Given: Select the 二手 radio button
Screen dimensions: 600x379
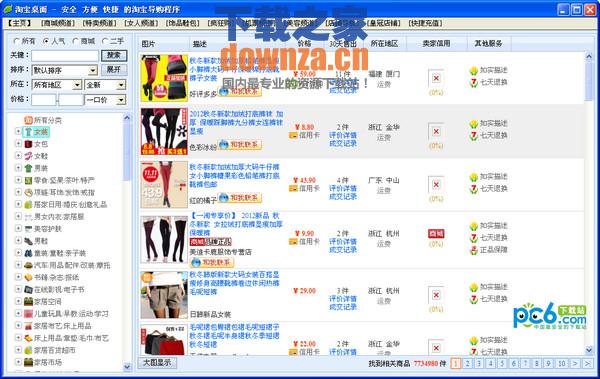Looking at the screenshot, I should tap(105, 41).
